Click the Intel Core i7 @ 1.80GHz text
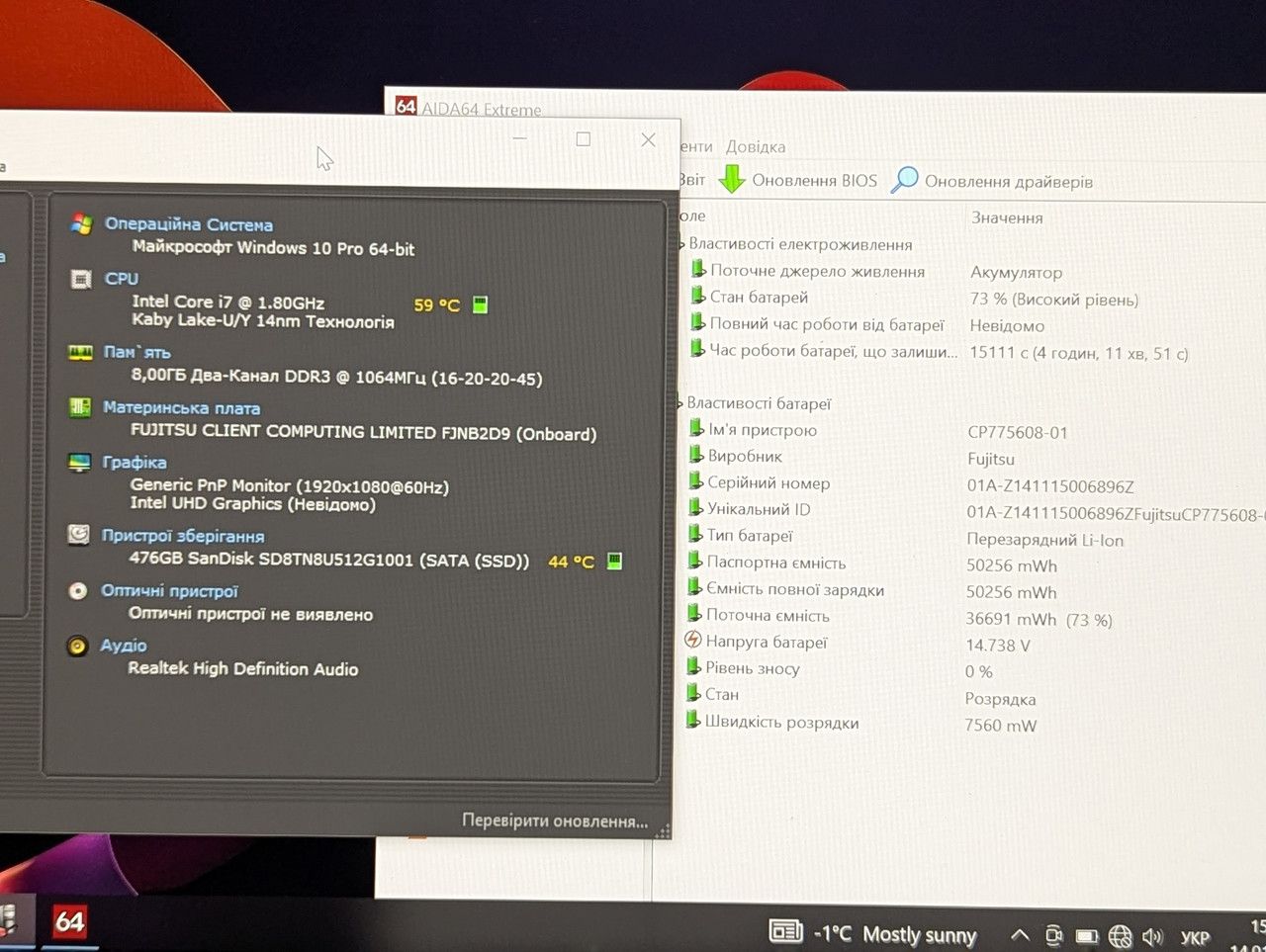The image size is (1266, 952). (228, 303)
